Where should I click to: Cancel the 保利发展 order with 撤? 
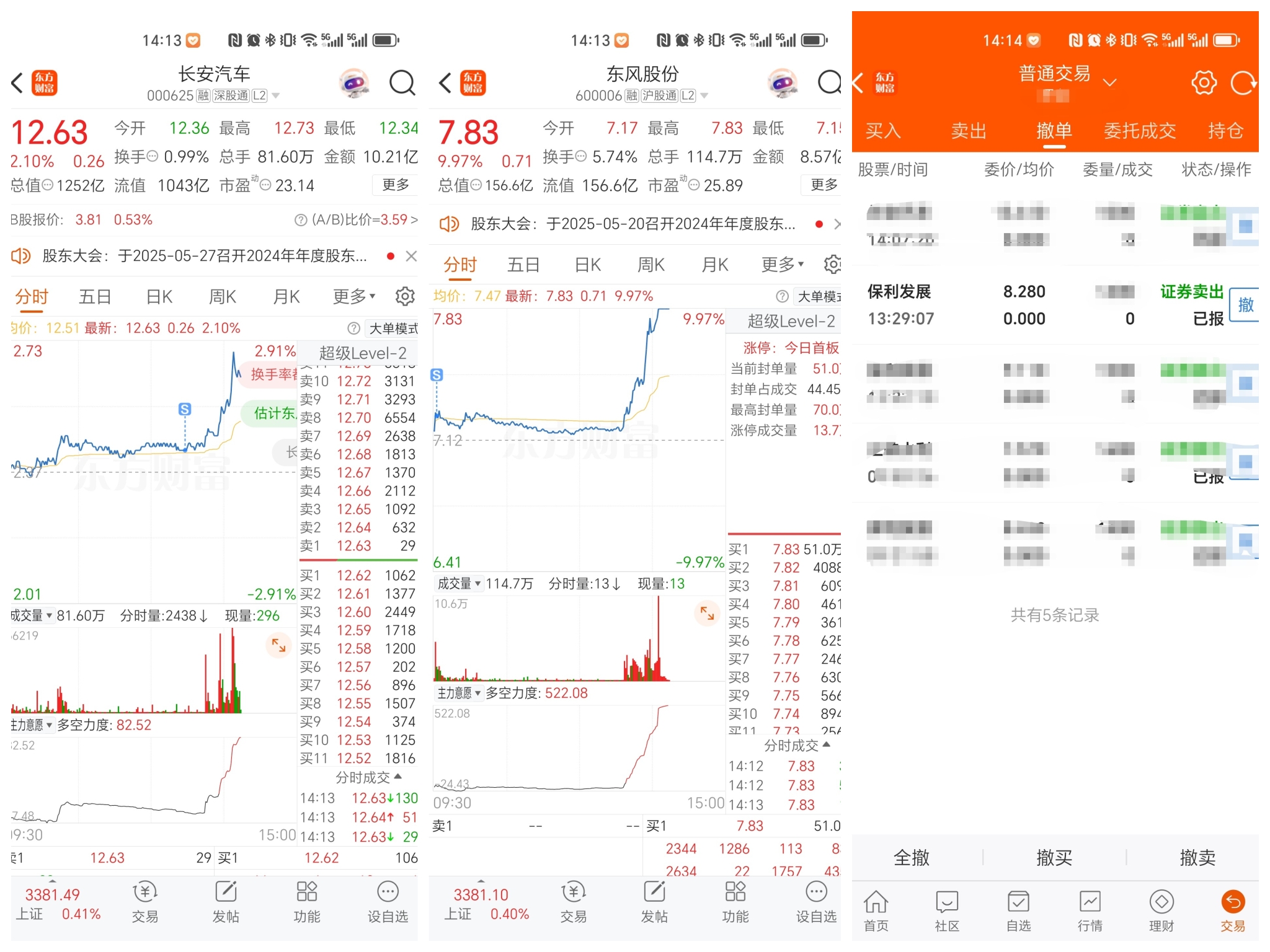[x=1245, y=304]
